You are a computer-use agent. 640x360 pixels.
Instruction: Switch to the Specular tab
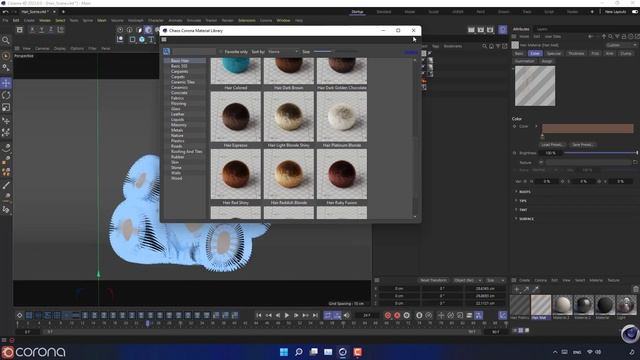pos(554,53)
